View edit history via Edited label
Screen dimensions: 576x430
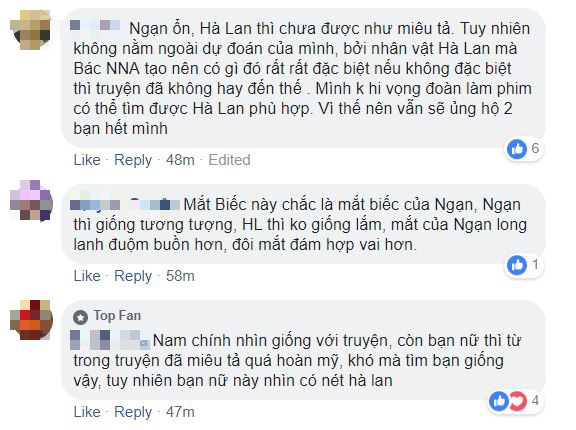[230, 160]
